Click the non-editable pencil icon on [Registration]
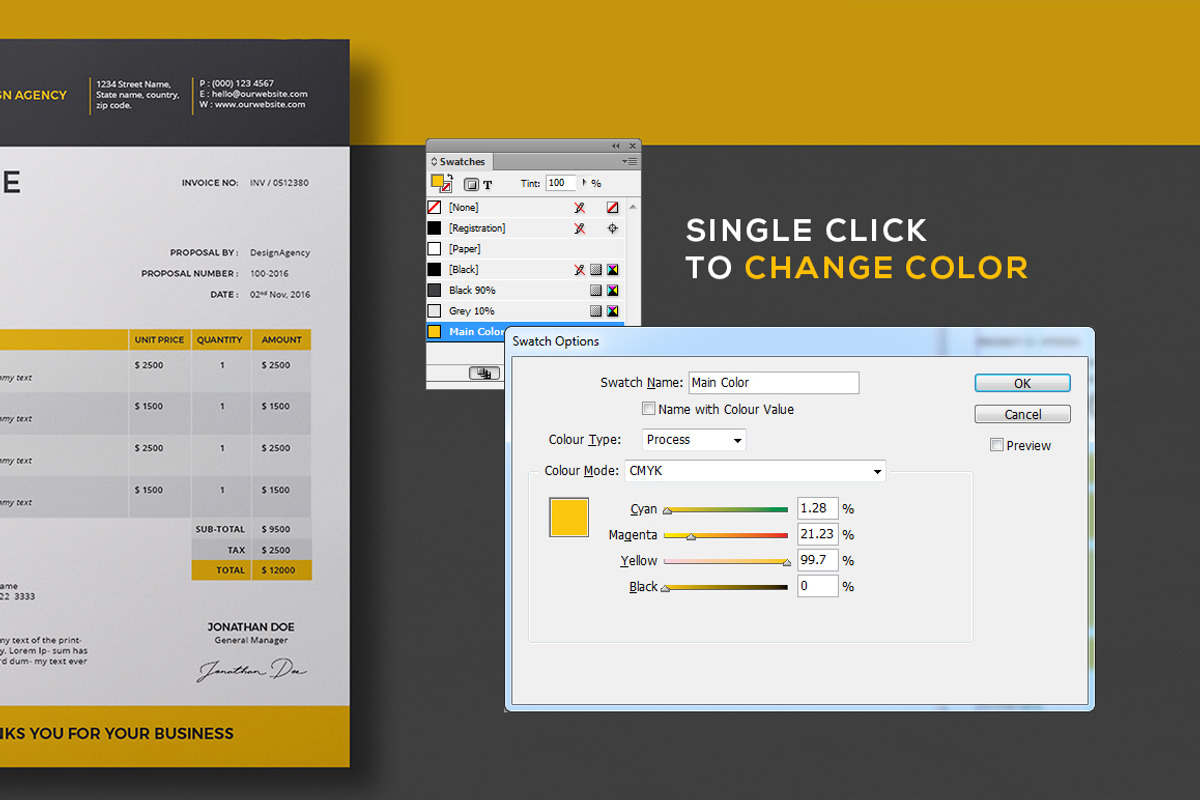Image resolution: width=1200 pixels, height=800 pixels. 579,228
